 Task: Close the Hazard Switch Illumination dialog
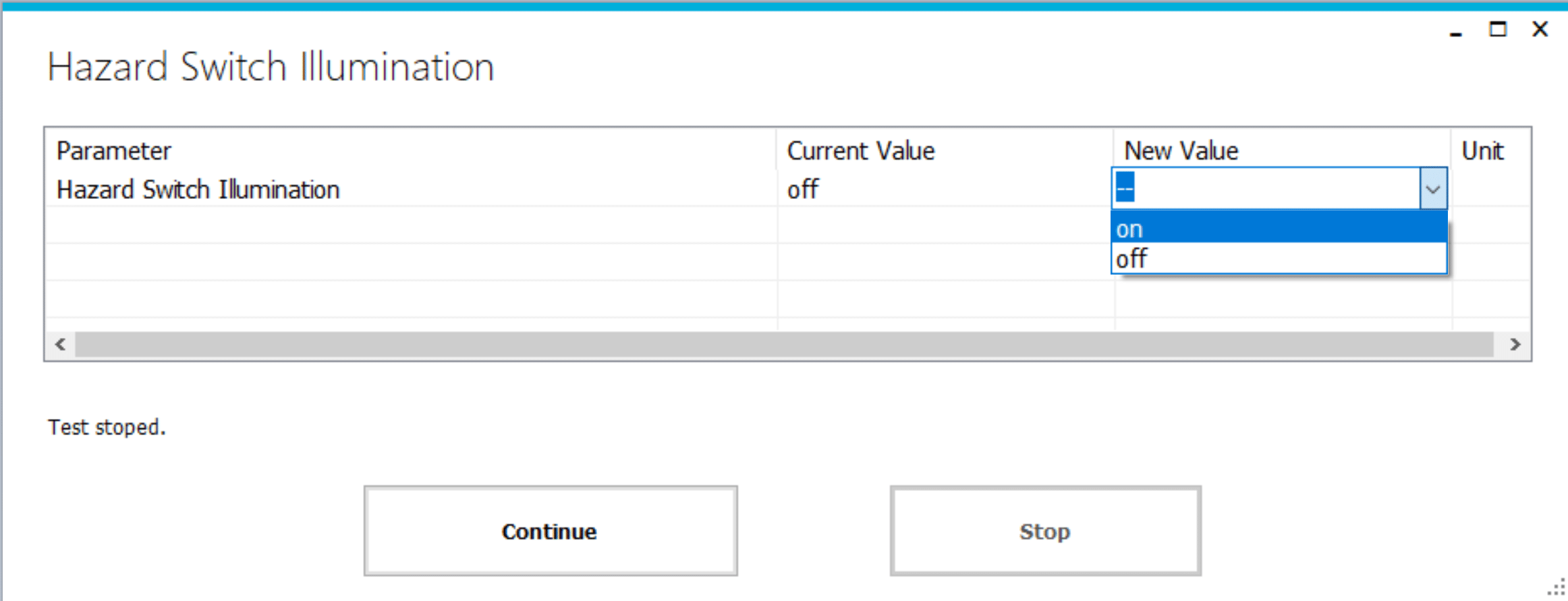[1540, 29]
